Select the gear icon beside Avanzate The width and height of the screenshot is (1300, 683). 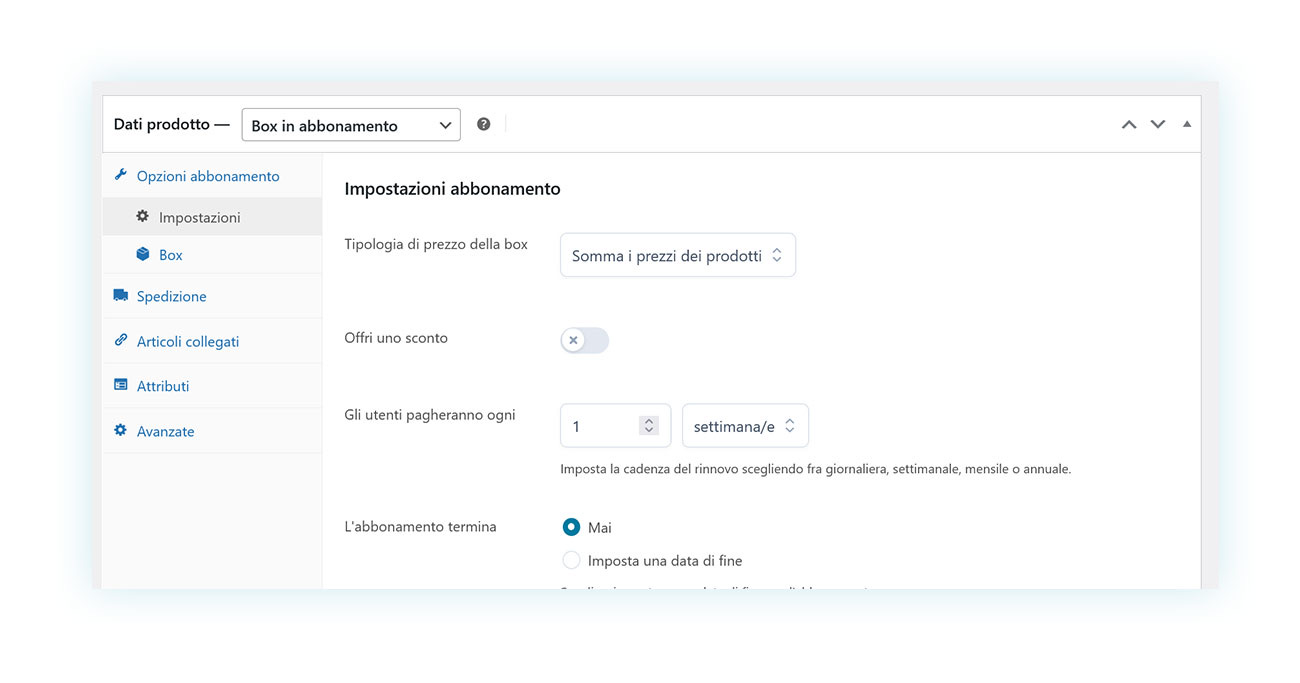click(121, 430)
